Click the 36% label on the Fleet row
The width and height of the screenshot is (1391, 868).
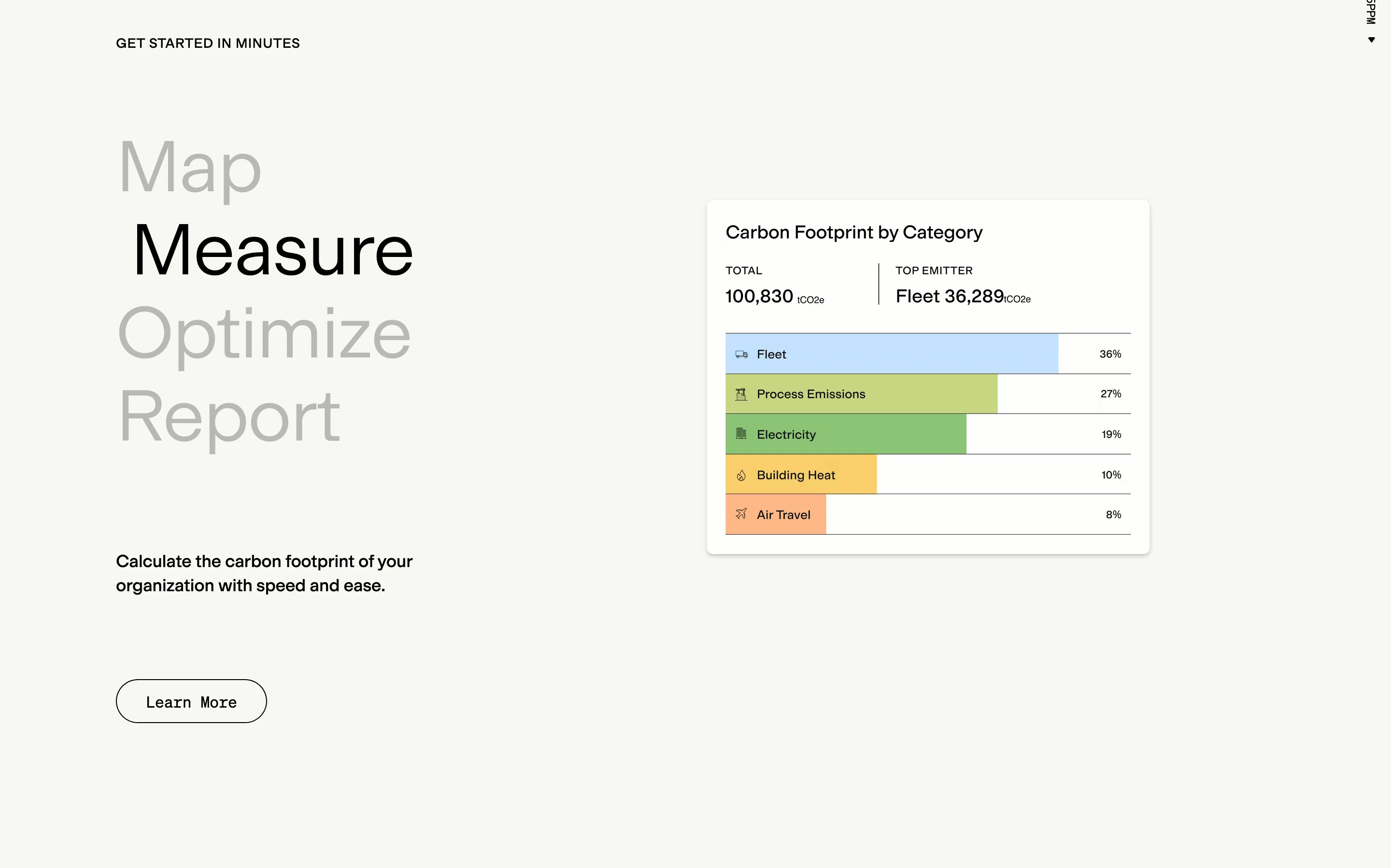click(x=1109, y=354)
